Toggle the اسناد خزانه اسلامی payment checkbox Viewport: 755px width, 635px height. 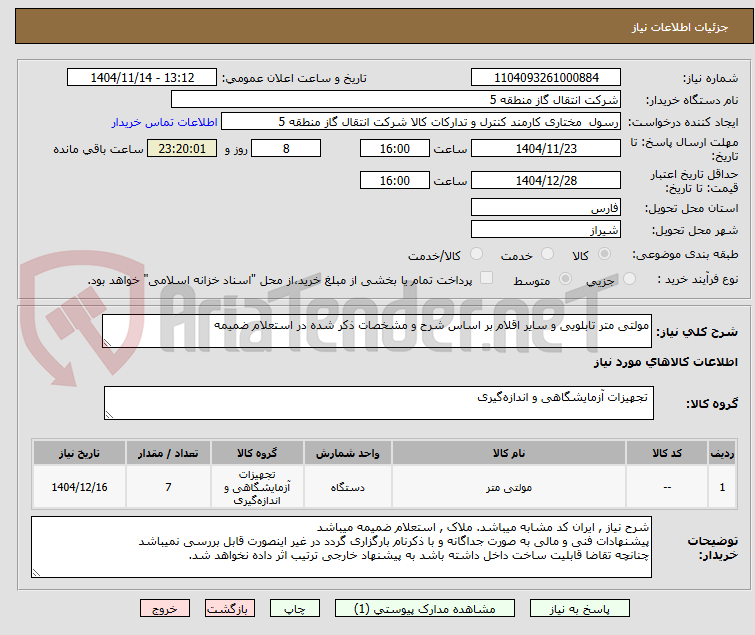pyautogui.click(x=487, y=278)
